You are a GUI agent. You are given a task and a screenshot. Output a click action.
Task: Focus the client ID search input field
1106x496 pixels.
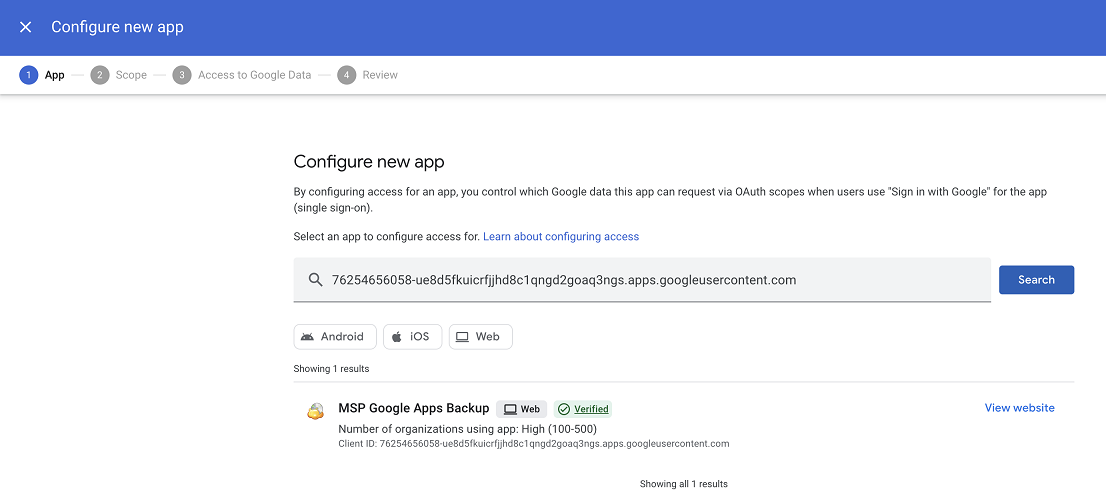[x=650, y=280]
